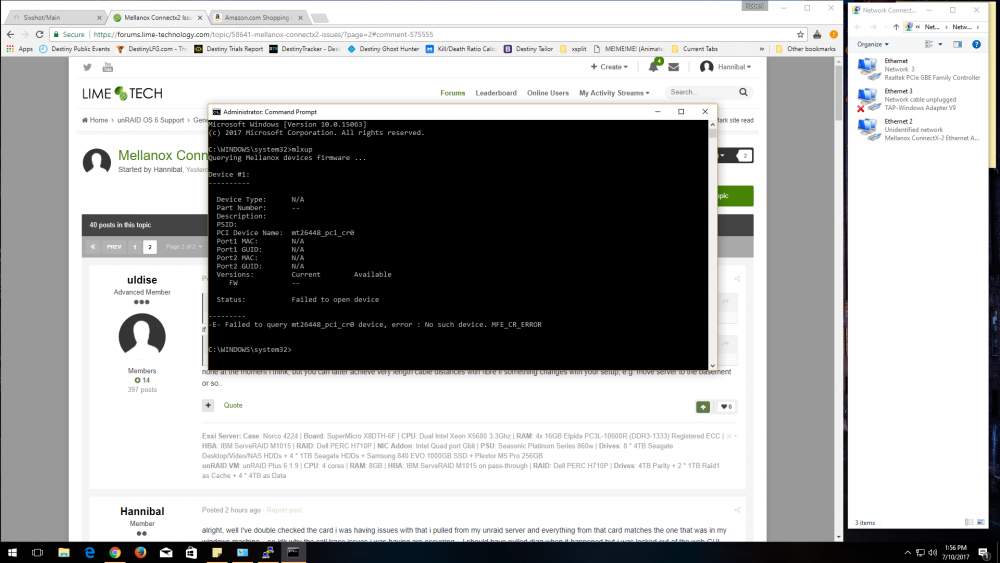Go up one level in Network Connections
The width and height of the screenshot is (1000, 563).
coord(896,27)
